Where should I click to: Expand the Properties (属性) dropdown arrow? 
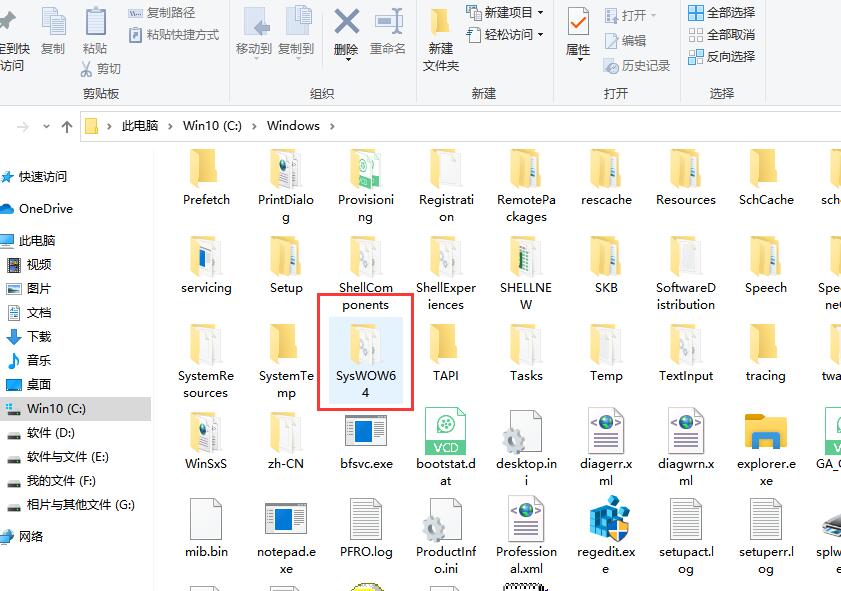pyautogui.click(x=580, y=60)
